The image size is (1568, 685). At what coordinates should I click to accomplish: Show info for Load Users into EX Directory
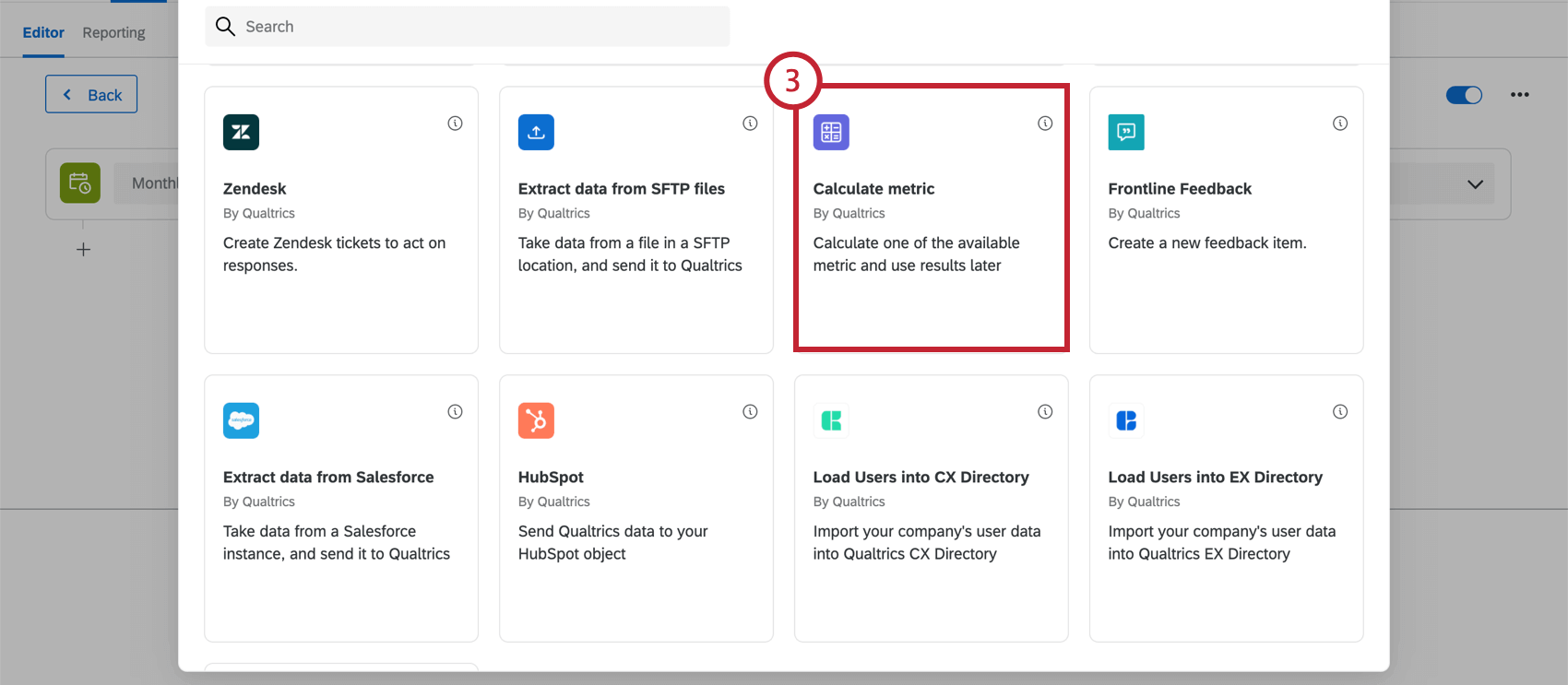(1340, 412)
